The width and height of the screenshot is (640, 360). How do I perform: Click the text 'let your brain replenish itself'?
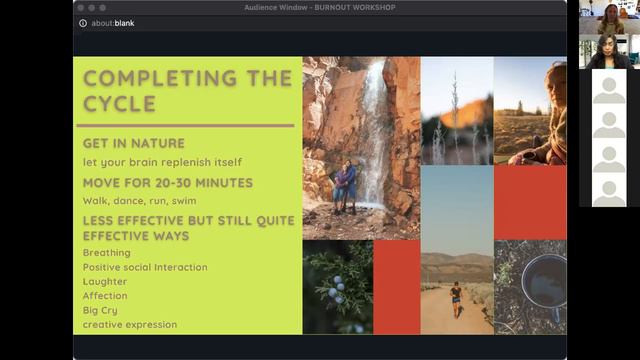tap(162, 162)
